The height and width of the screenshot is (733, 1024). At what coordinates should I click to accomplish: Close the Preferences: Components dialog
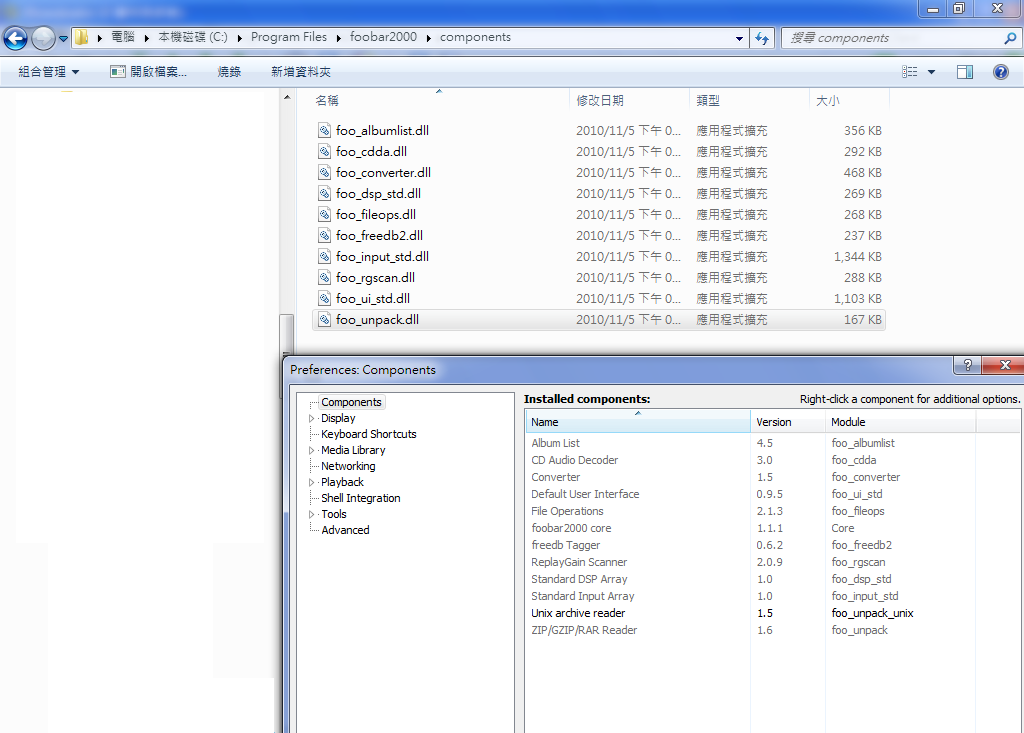click(1004, 365)
